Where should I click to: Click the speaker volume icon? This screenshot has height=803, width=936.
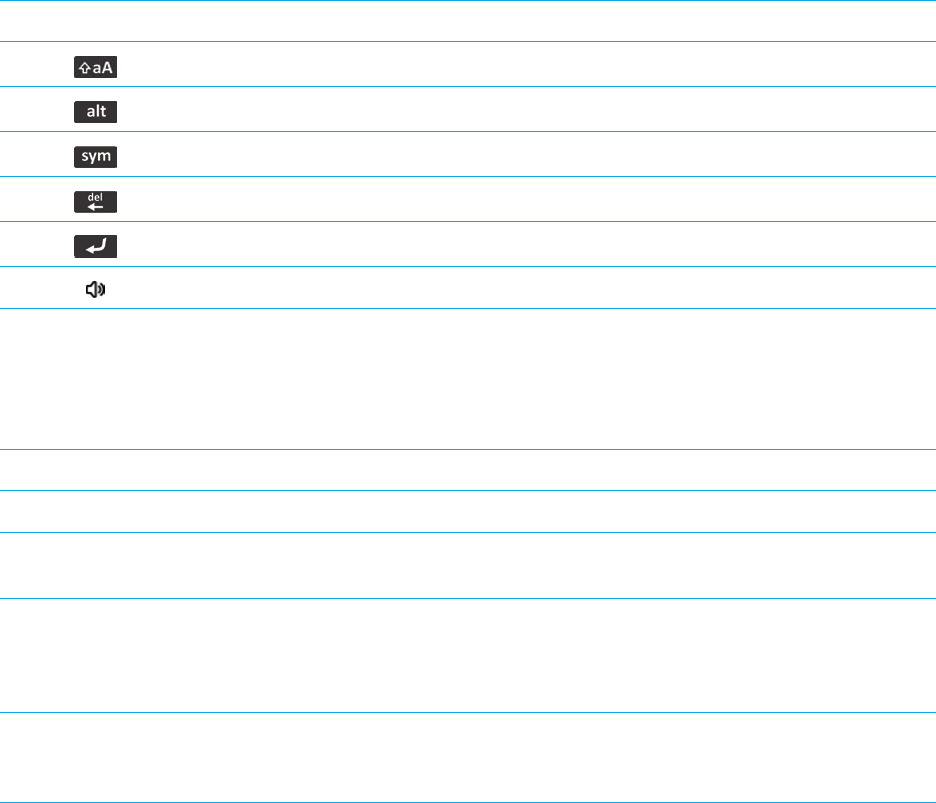(96, 290)
